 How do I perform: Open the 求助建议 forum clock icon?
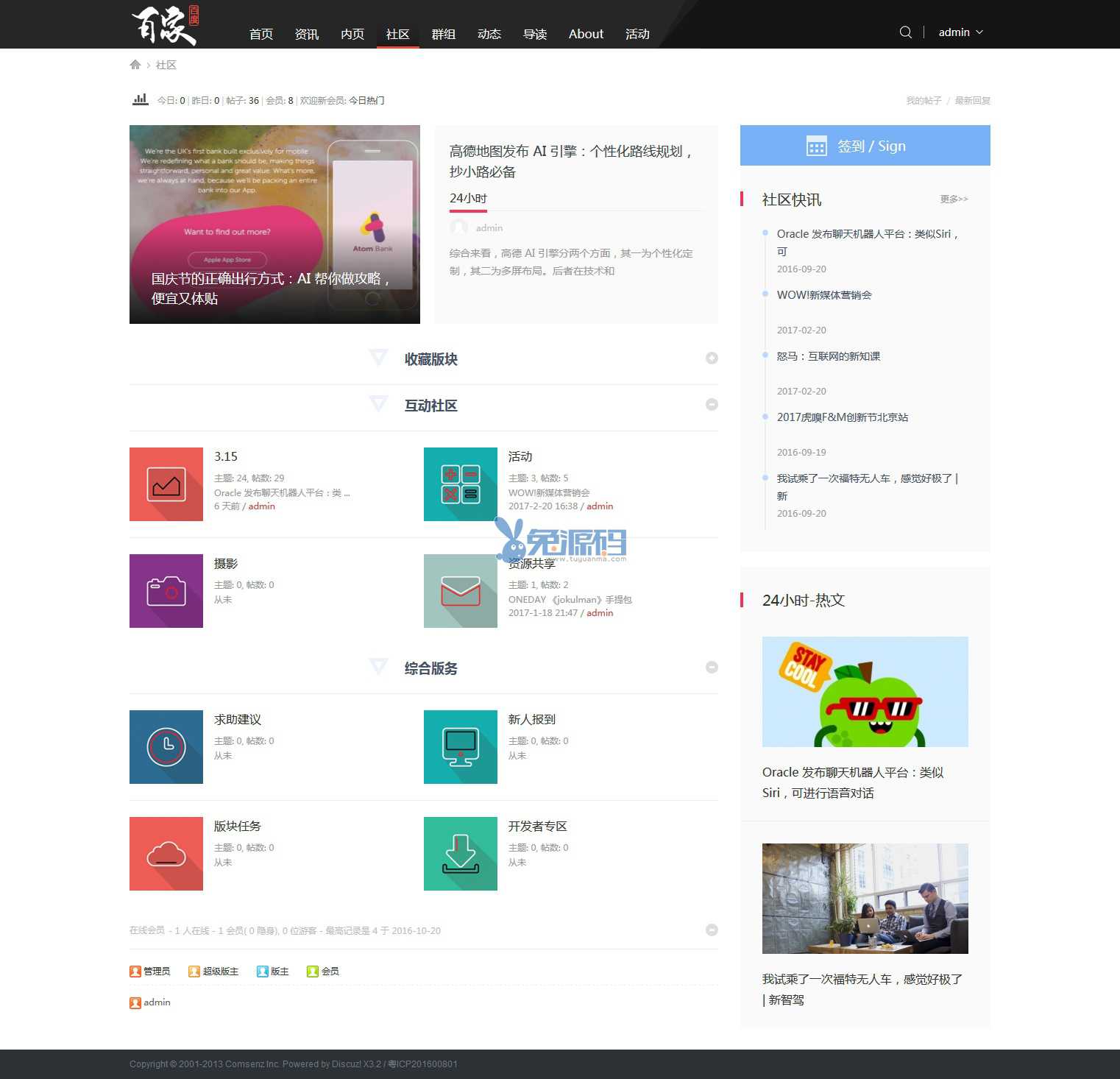166,747
